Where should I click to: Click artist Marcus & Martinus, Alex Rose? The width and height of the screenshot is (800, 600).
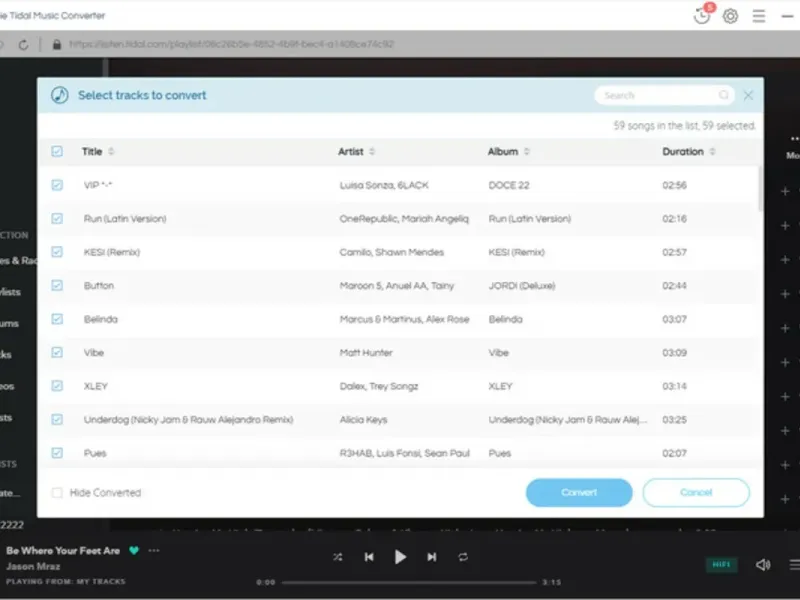(x=404, y=319)
